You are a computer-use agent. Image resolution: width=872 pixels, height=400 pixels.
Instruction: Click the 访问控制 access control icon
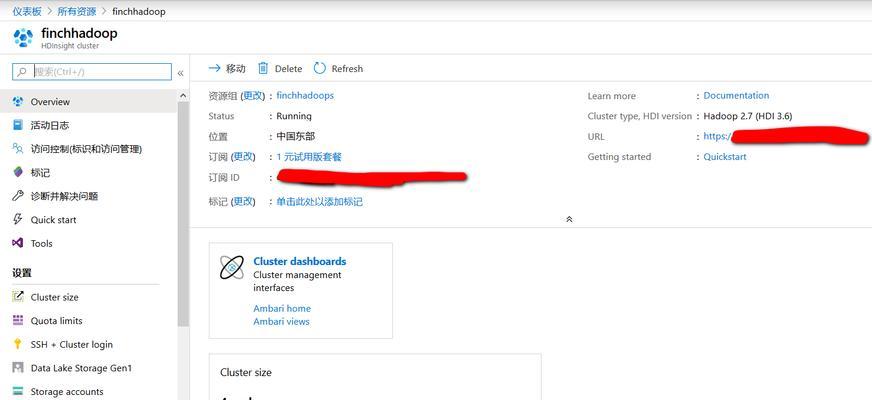(x=18, y=149)
